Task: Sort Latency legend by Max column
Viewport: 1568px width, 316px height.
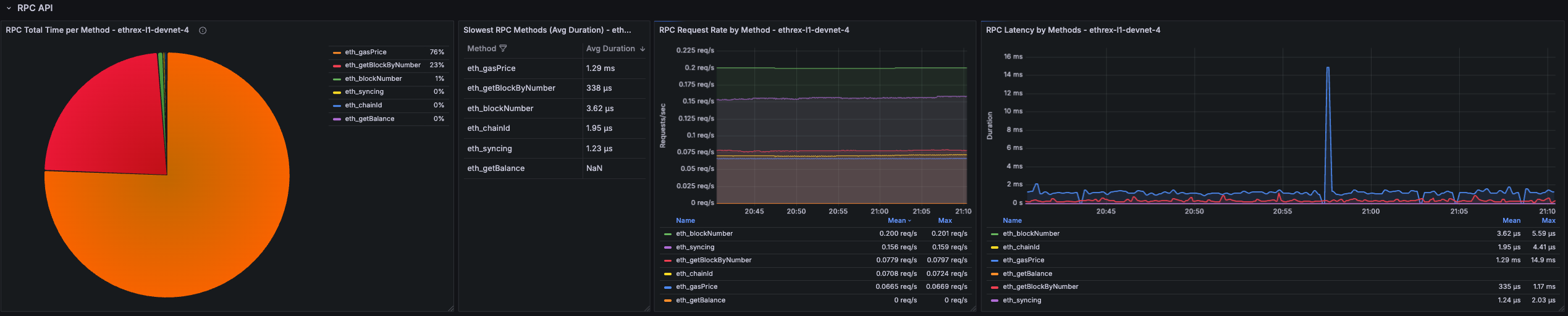Action: 1548,220
